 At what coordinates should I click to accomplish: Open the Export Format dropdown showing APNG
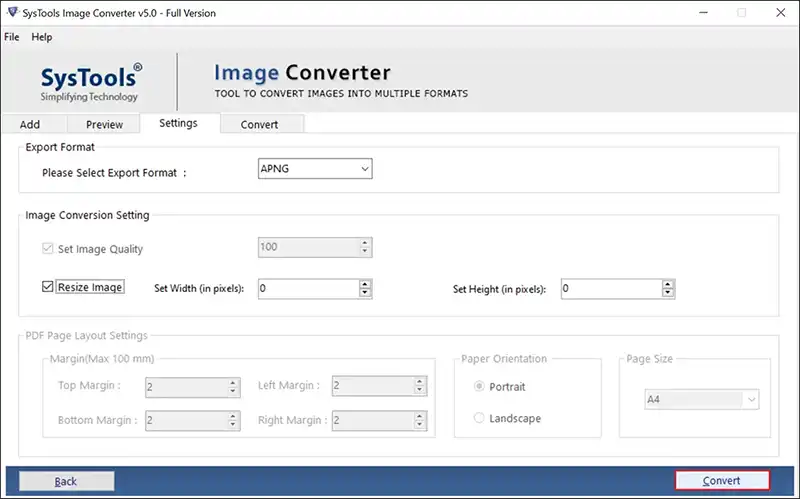point(315,168)
